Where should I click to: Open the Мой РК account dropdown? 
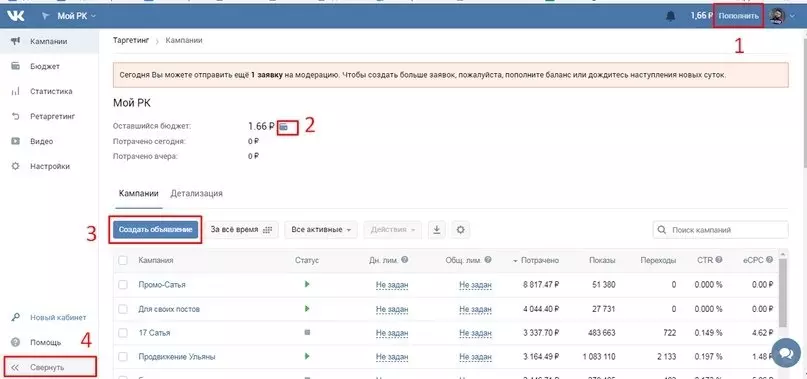tap(69, 16)
